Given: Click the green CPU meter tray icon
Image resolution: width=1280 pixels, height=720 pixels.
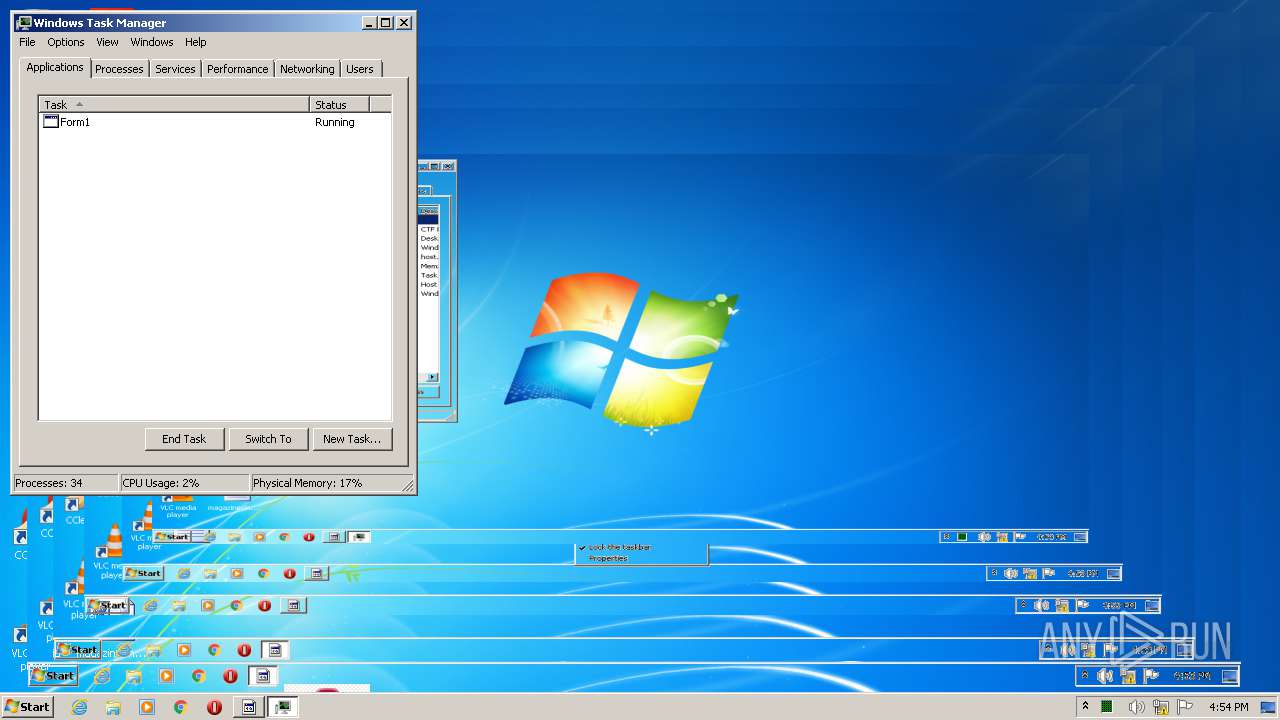Looking at the screenshot, I should coord(1107,707).
